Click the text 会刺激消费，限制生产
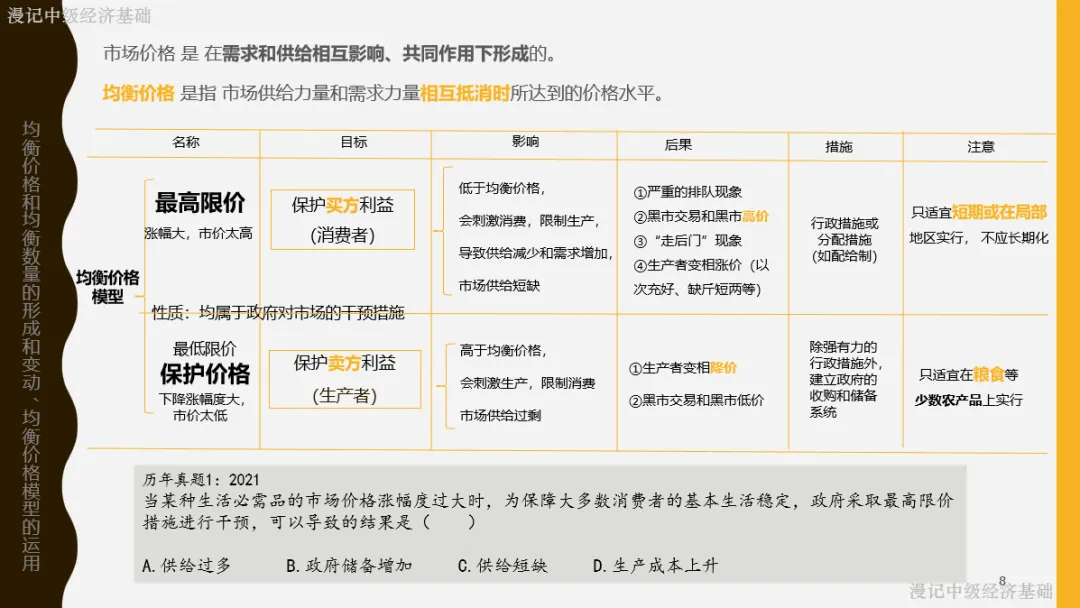1080x608 pixels. tap(529, 220)
